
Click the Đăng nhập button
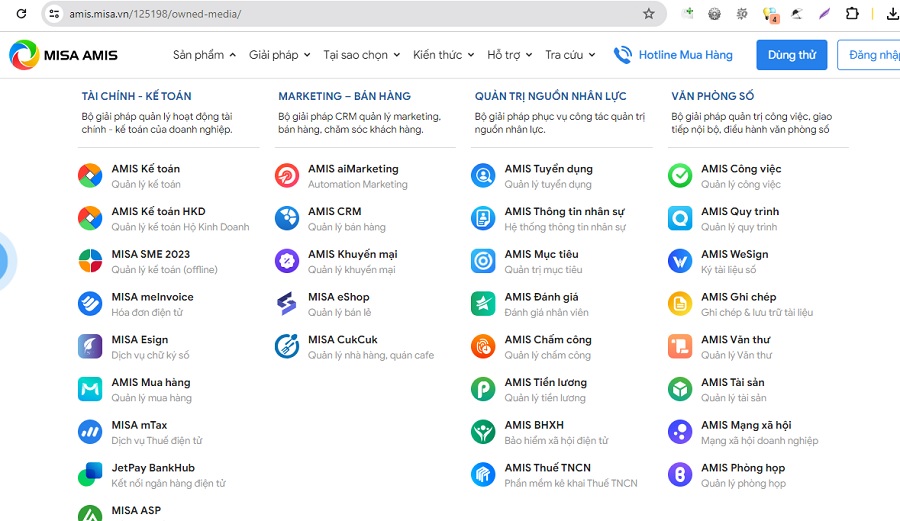868,55
